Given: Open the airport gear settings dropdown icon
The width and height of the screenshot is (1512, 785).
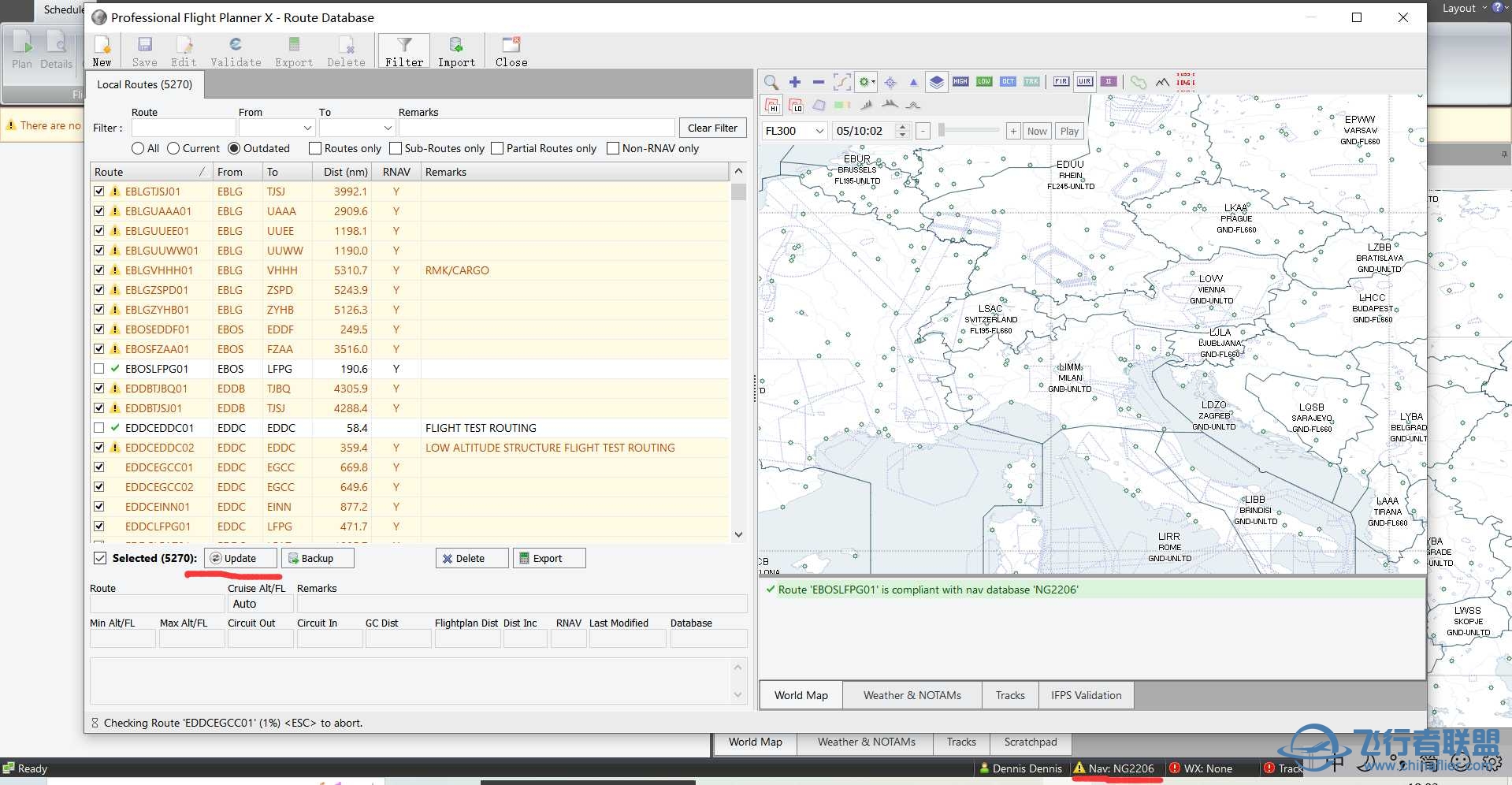Looking at the screenshot, I should [867, 82].
